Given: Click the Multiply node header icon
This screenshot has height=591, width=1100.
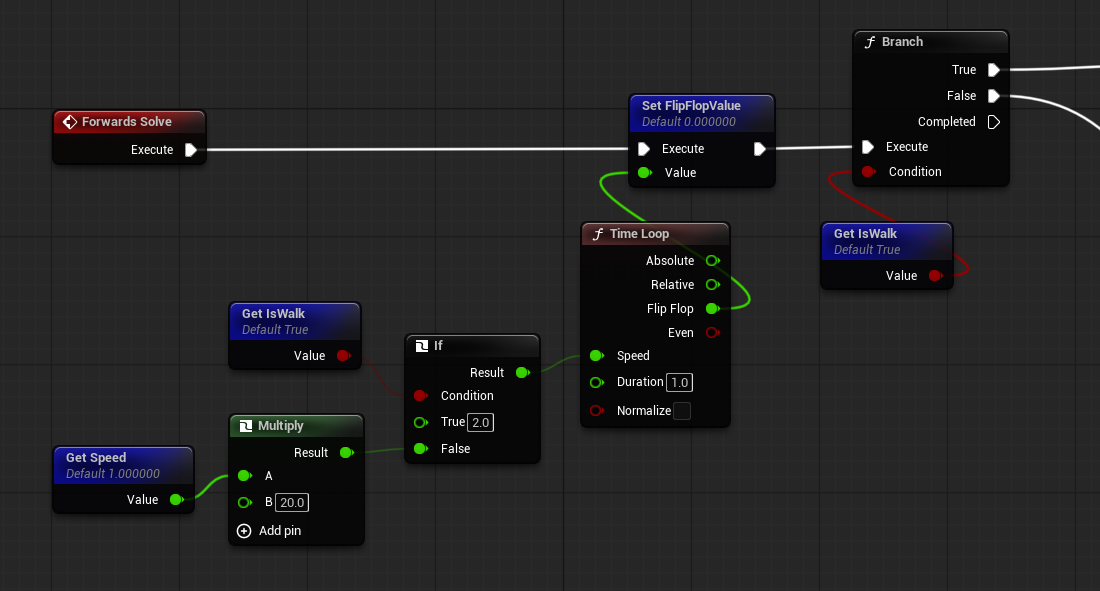Looking at the screenshot, I should 245,425.
